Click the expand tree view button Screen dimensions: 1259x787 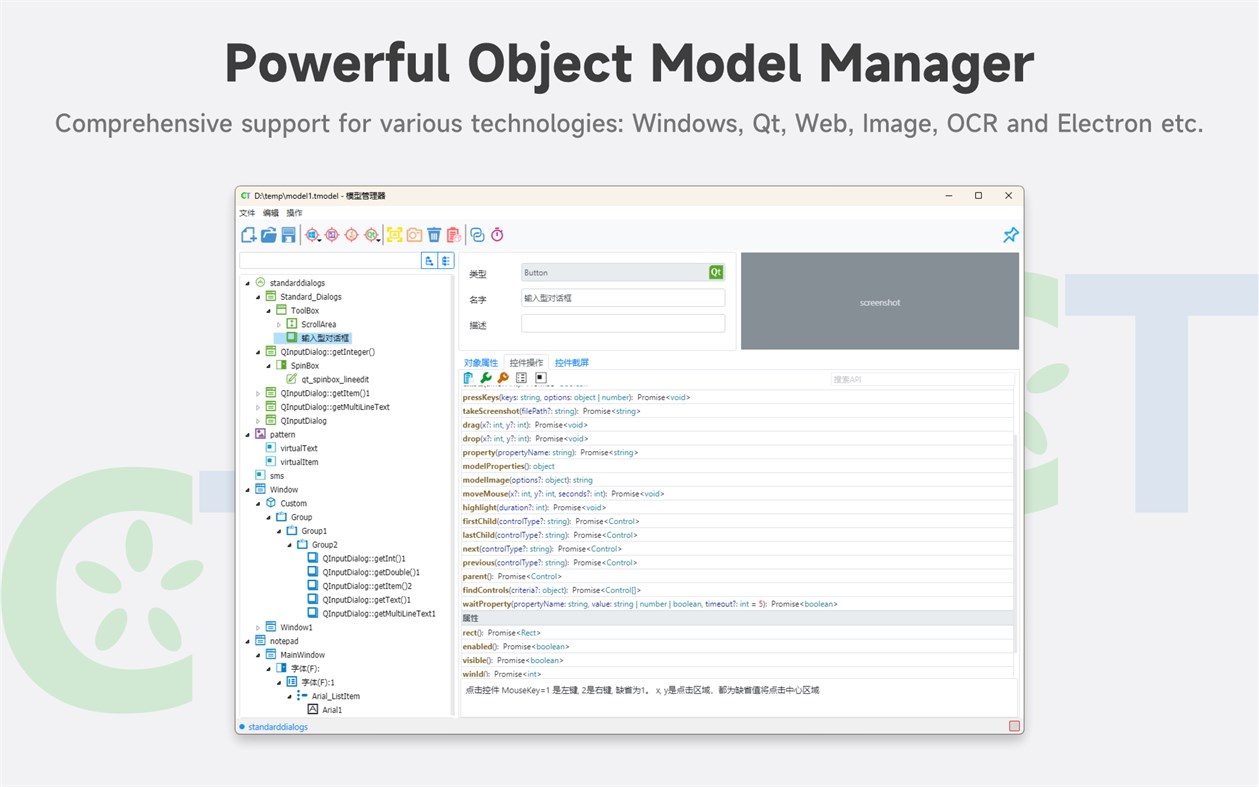coord(429,261)
